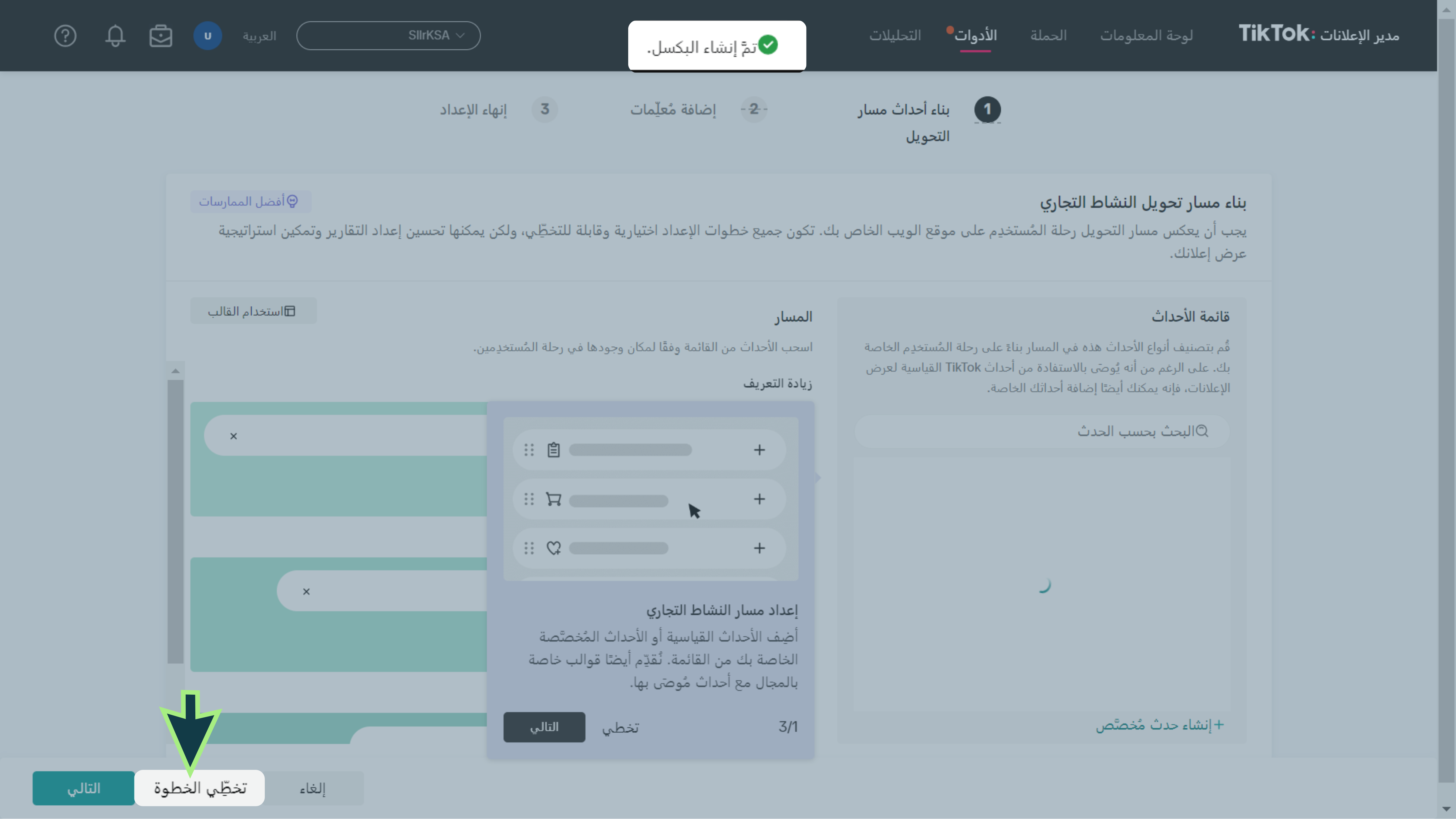The height and width of the screenshot is (819, 1456).
Task: Click إنشاء حدث مُخصّص link
Action: pos(1159,725)
